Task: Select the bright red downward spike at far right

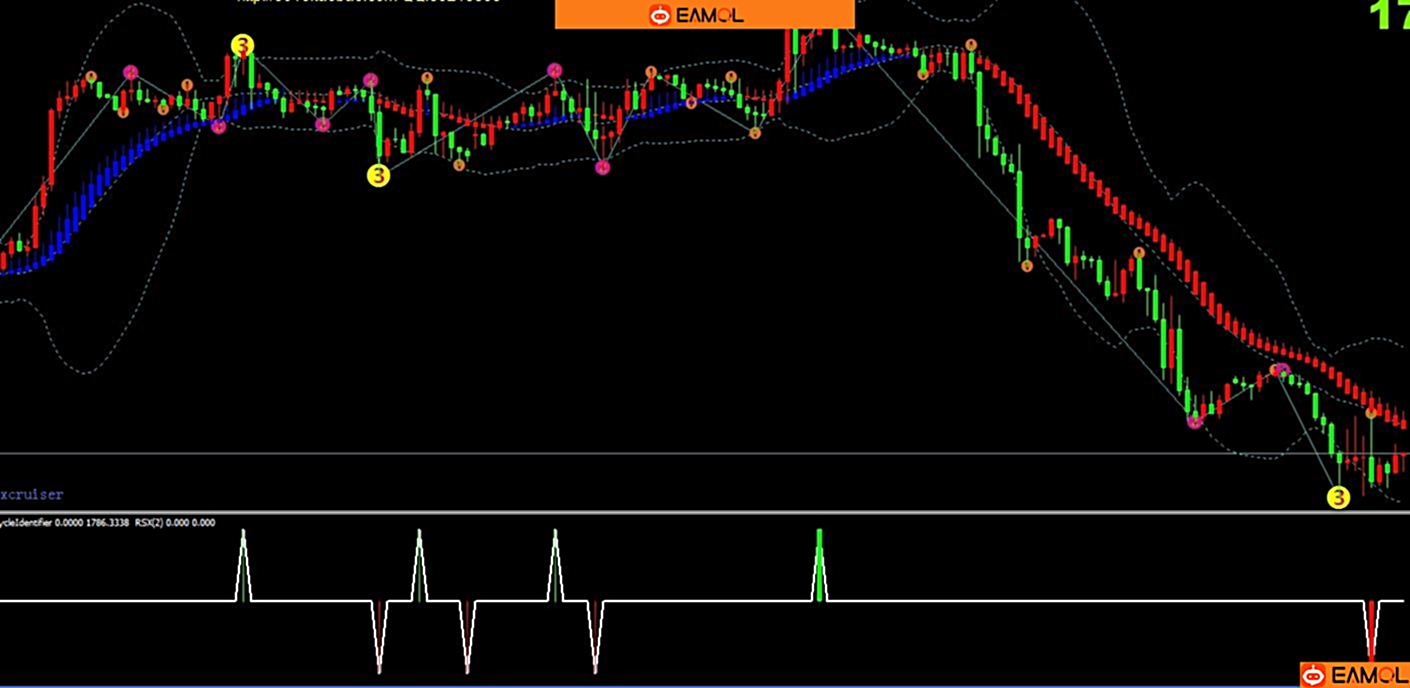Action: [x=1371, y=630]
